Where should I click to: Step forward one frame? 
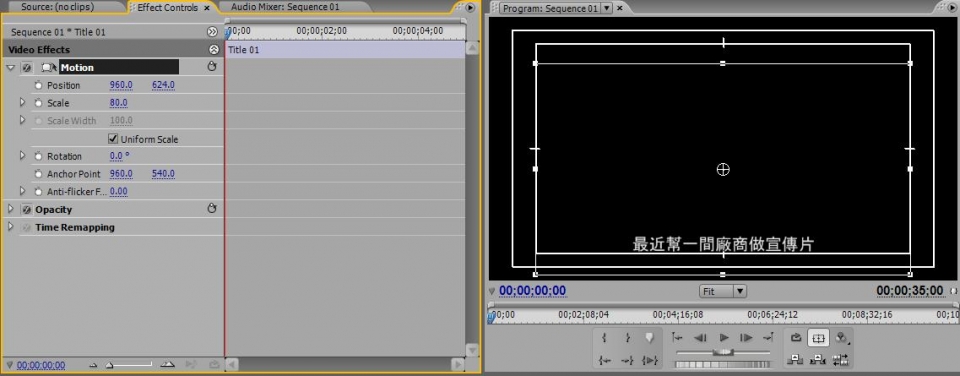pyautogui.click(x=746, y=337)
